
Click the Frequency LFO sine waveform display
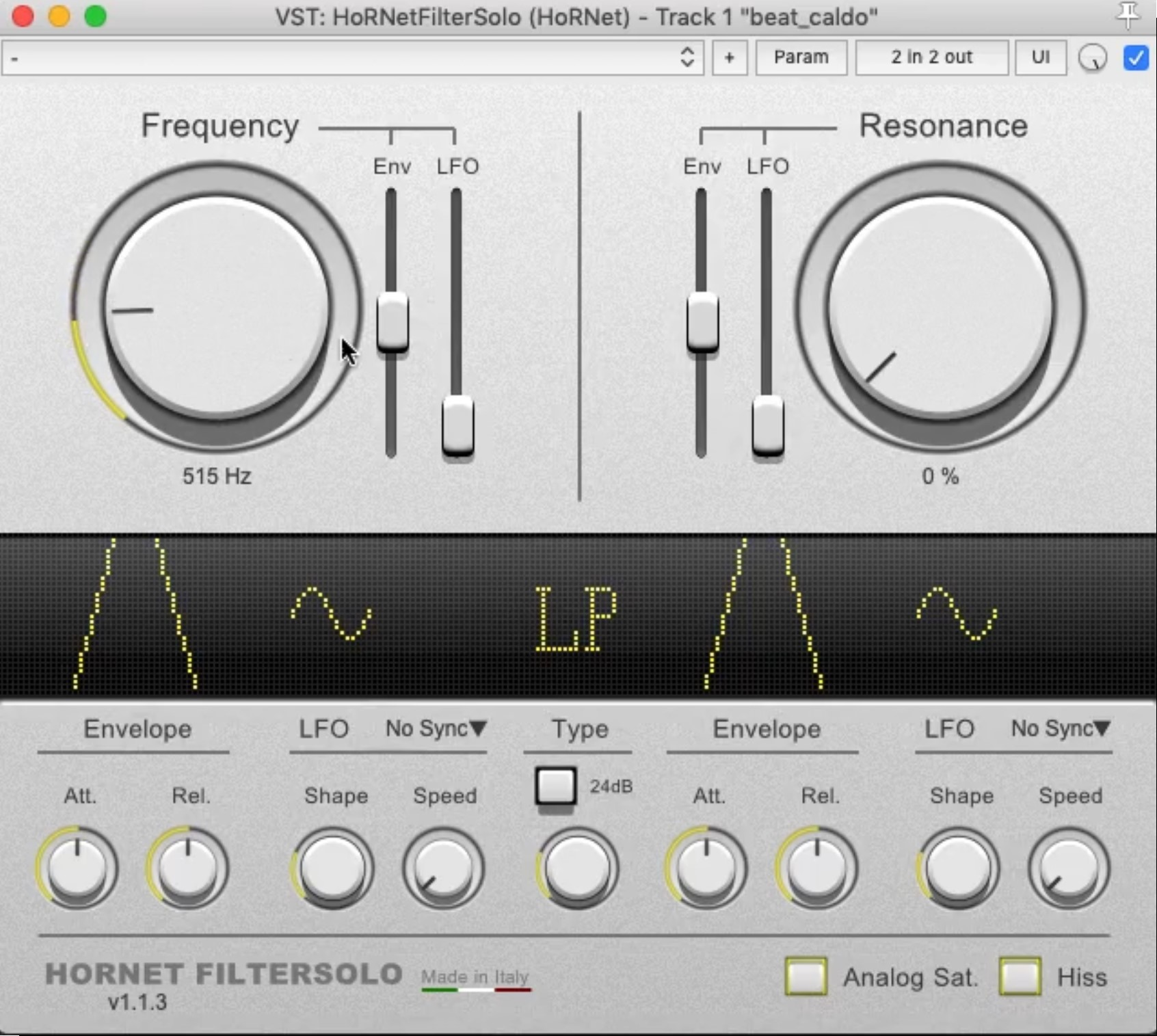(x=332, y=613)
